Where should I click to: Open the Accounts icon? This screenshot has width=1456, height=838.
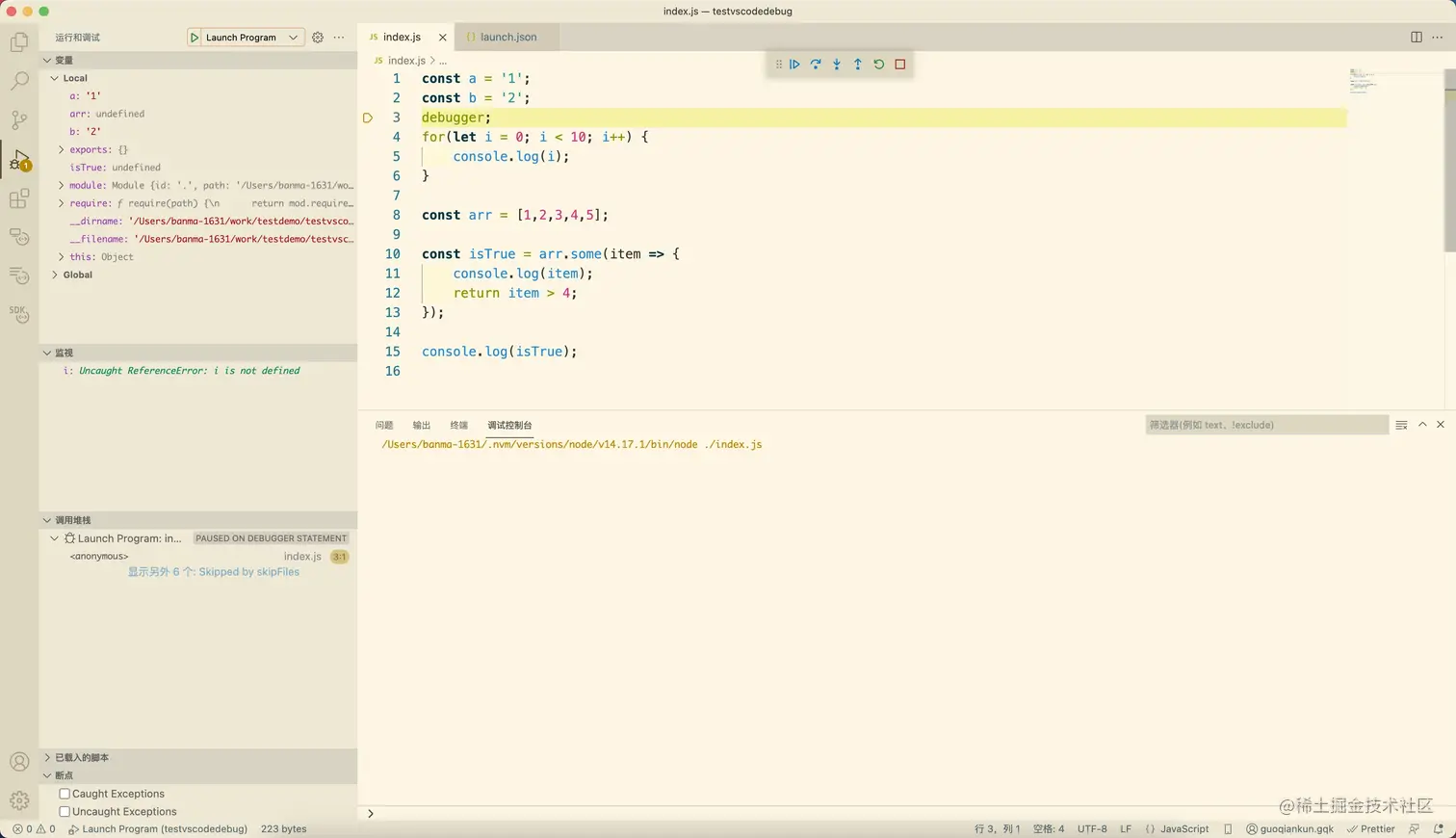pyautogui.click(x=19, y=761)
